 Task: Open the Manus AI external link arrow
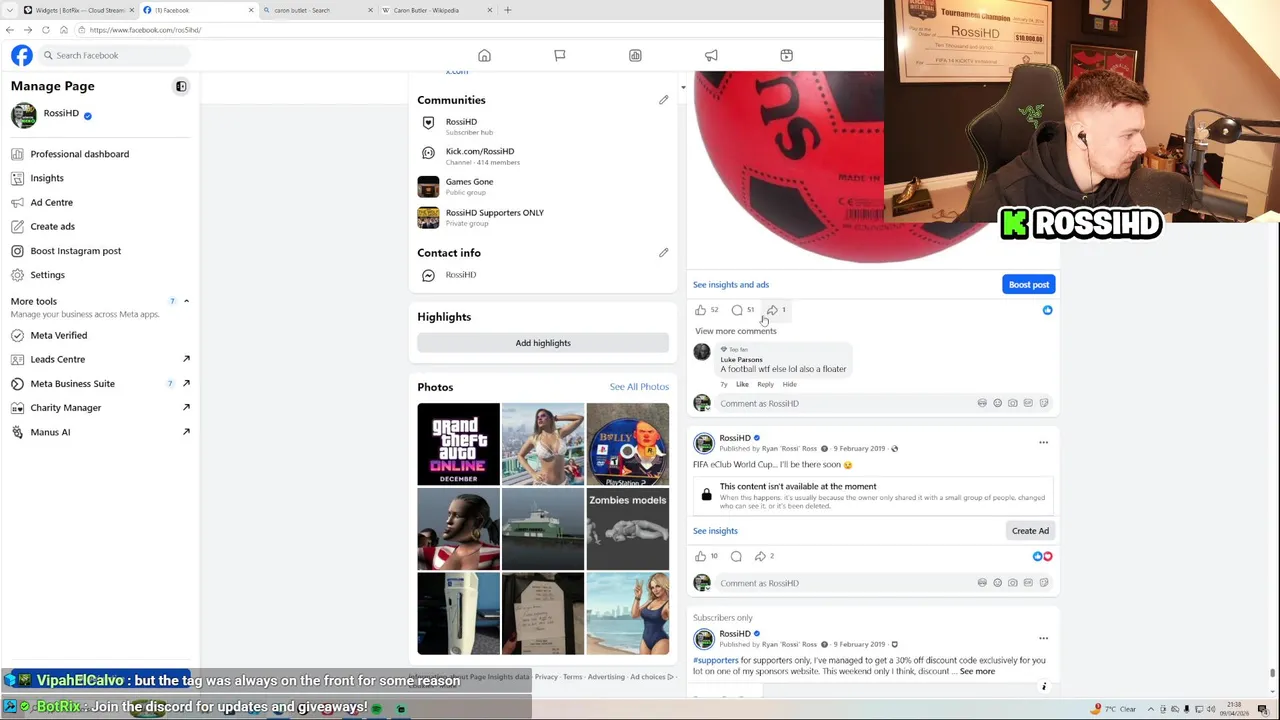[186, 432]
